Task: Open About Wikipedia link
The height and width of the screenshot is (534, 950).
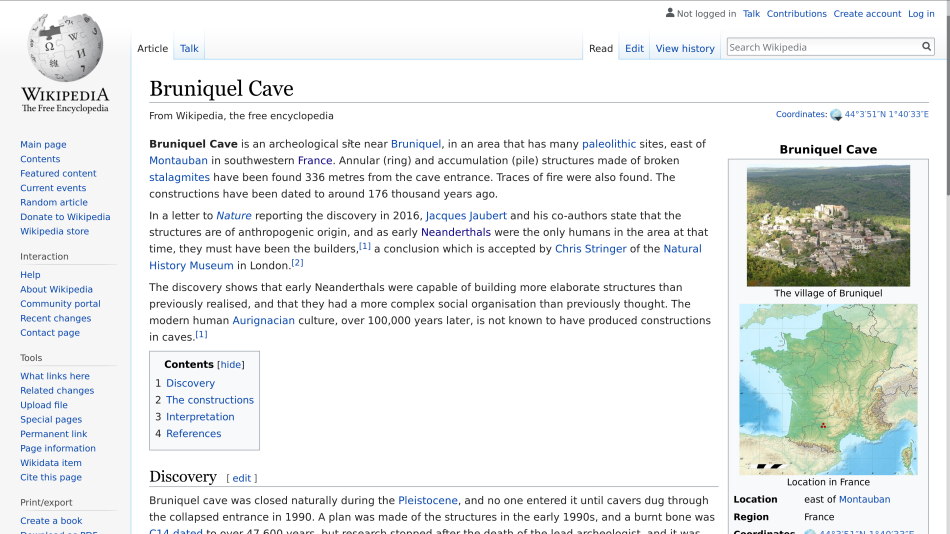Action: coord(56,289)
